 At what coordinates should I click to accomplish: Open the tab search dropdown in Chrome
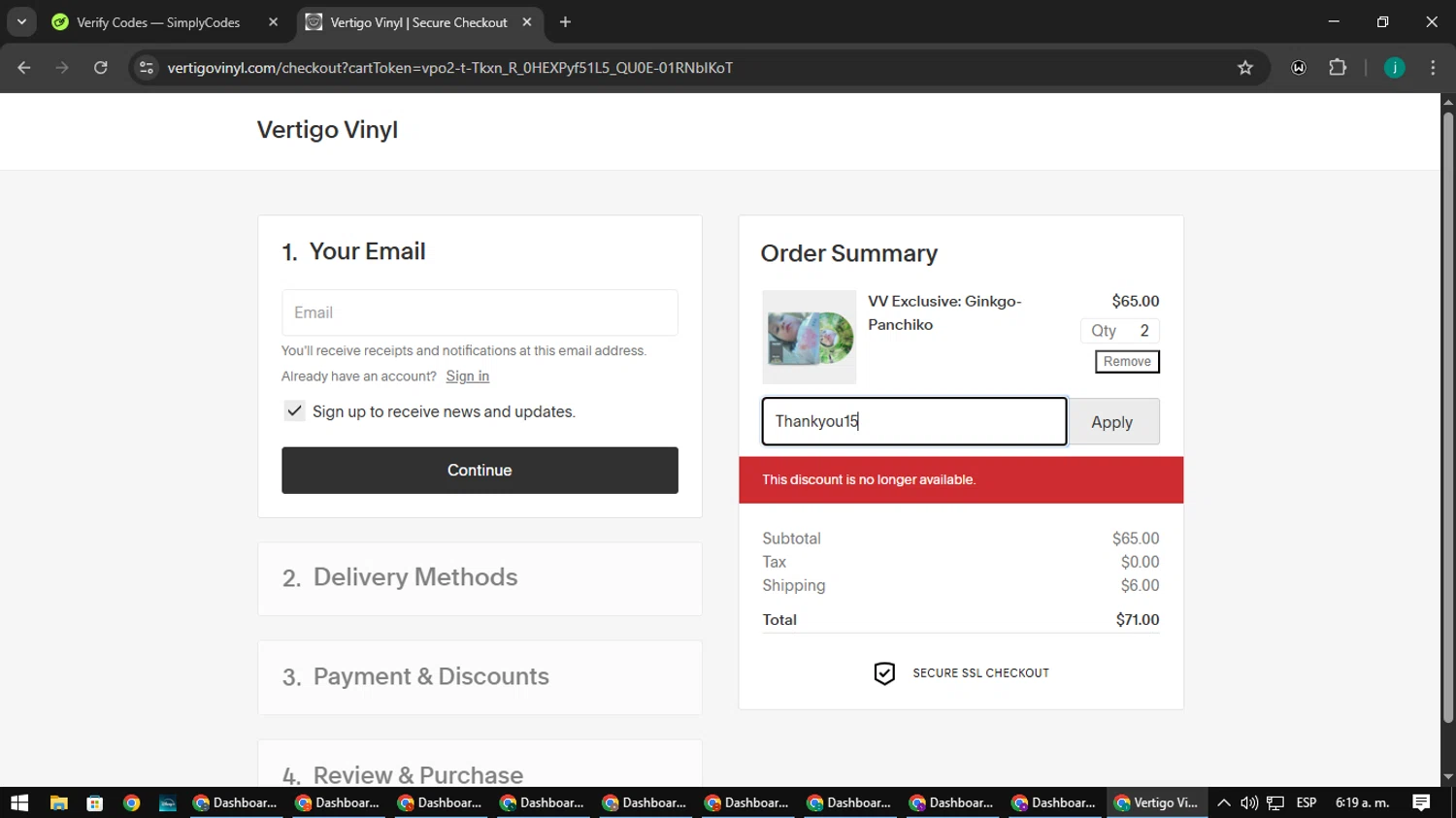(x=21, y=21)
